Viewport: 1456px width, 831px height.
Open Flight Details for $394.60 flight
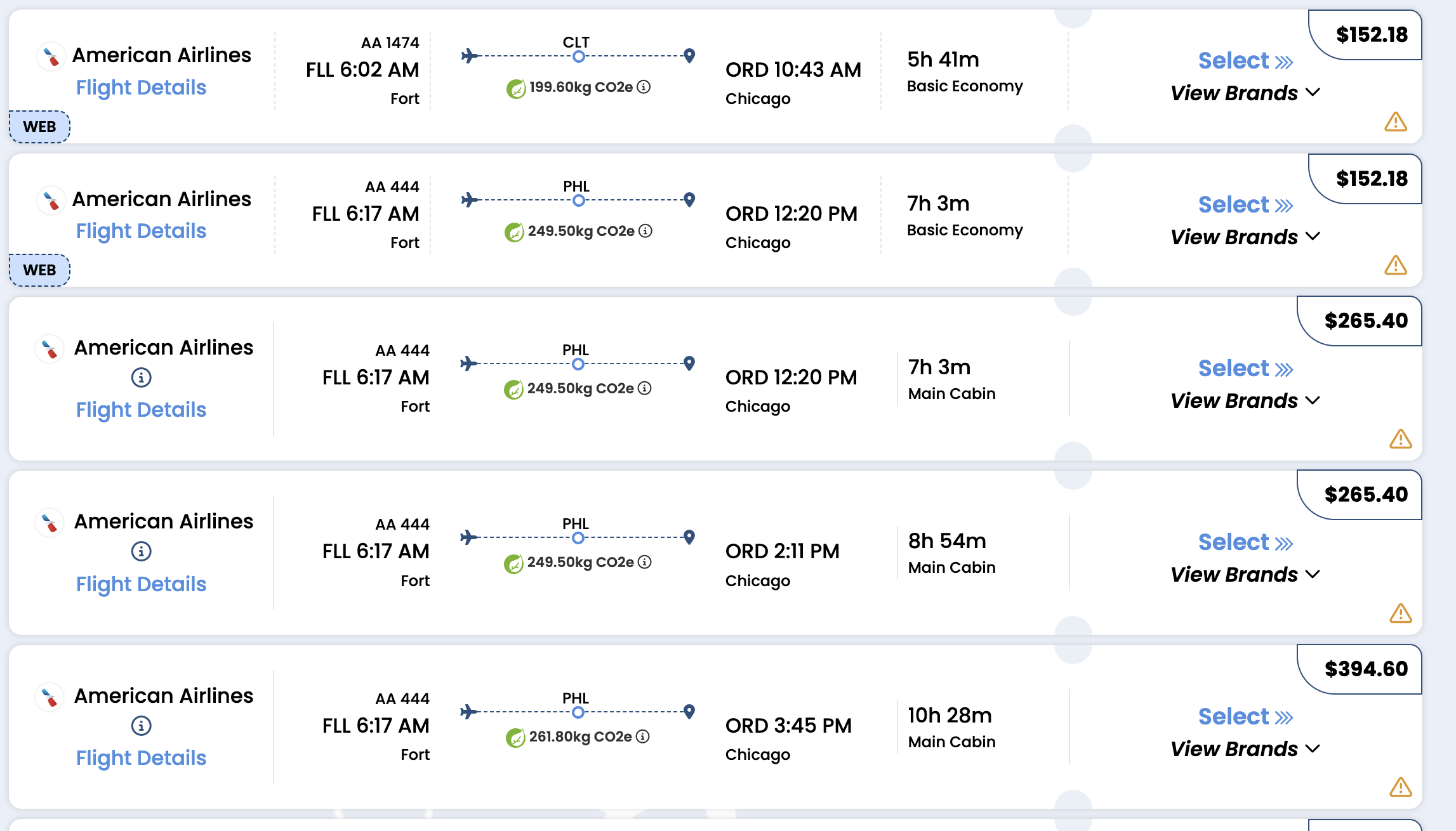point(141,758)
